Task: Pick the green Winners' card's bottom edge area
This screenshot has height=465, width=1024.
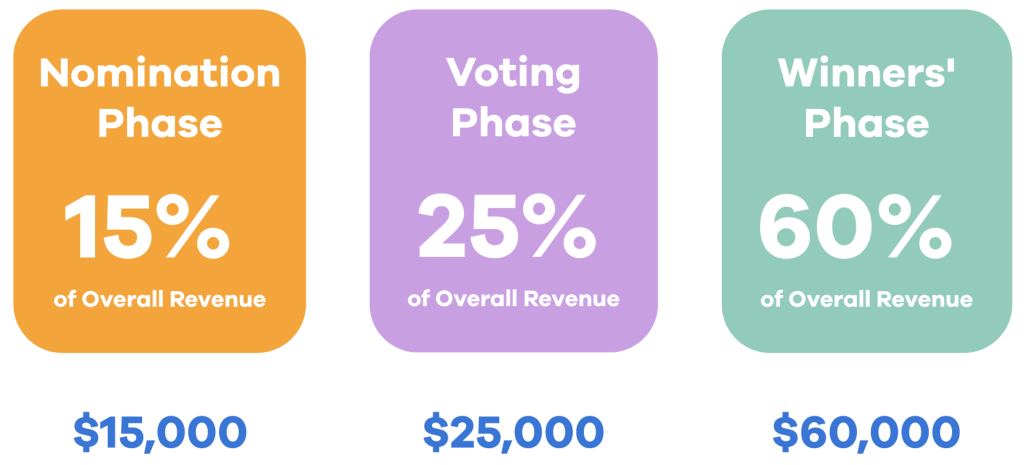Action: (866, 340)
